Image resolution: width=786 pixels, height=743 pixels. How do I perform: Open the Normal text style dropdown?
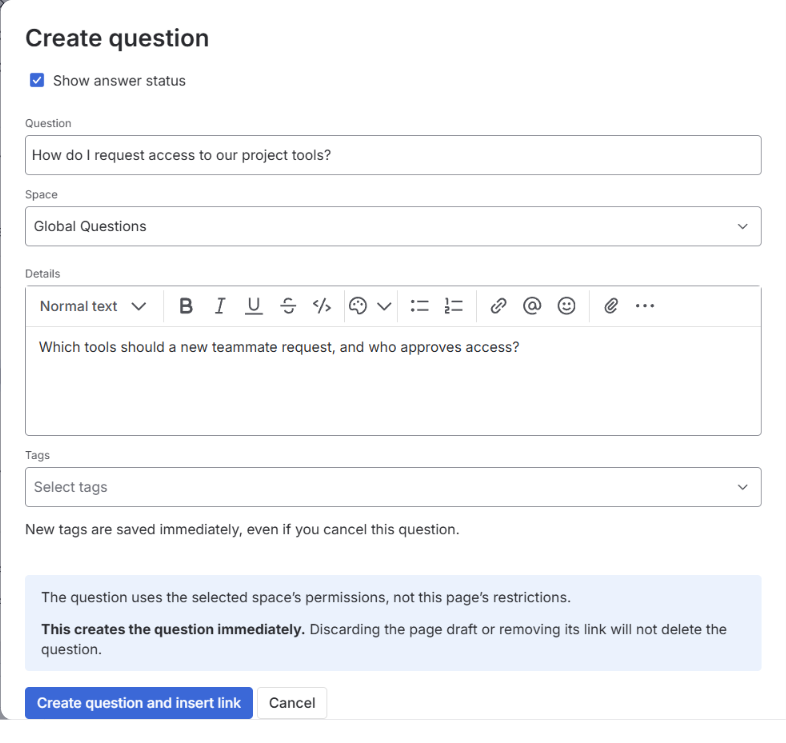tap(93, 306)
